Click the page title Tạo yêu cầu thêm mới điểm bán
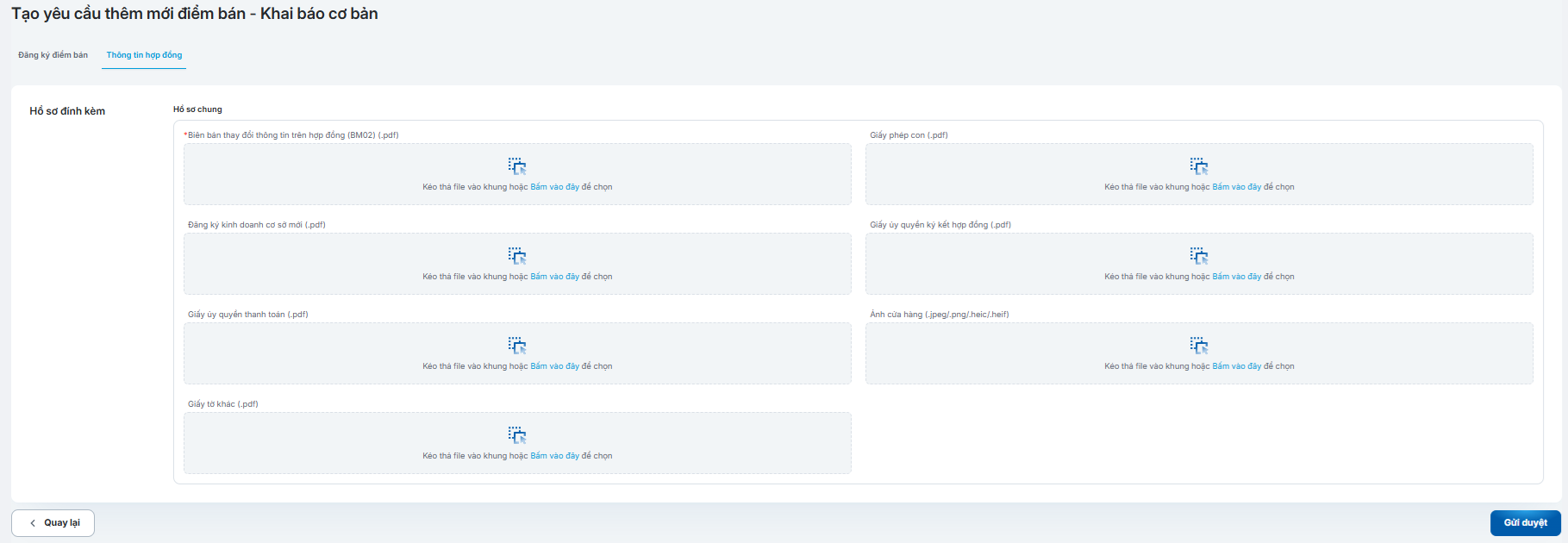 [195, 14]
